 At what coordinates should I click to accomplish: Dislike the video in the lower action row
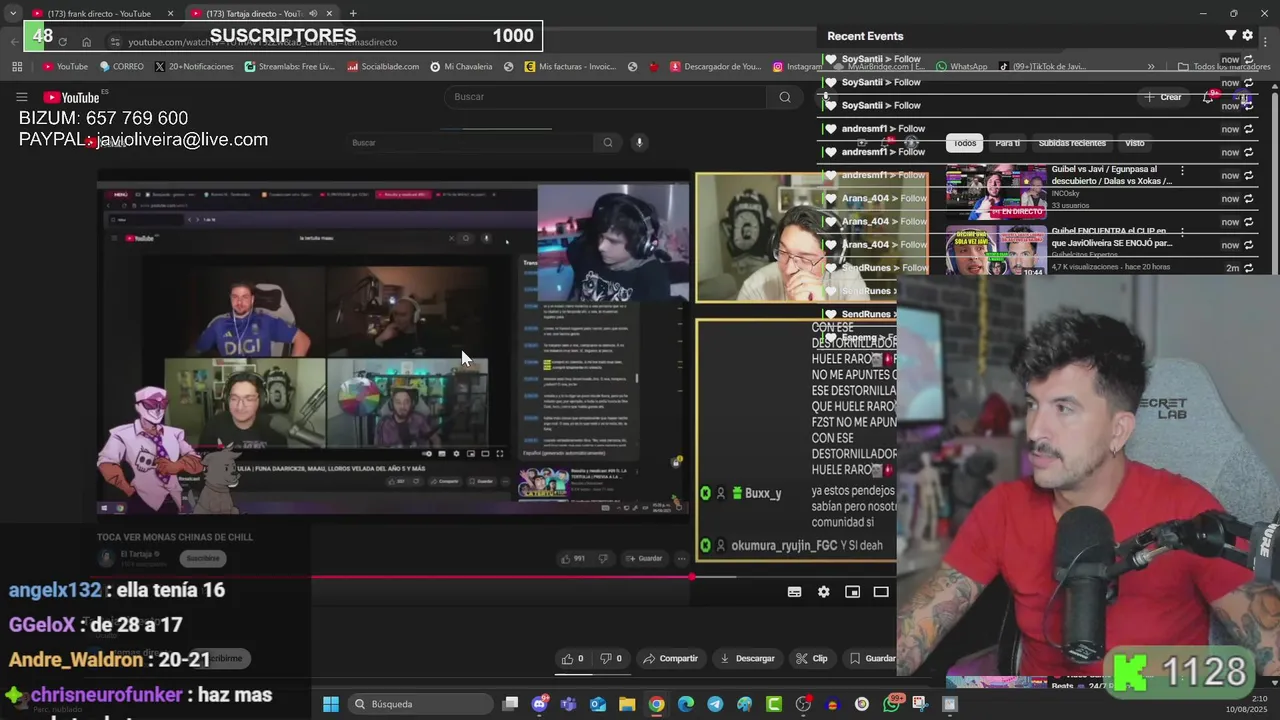pos(611,658)
